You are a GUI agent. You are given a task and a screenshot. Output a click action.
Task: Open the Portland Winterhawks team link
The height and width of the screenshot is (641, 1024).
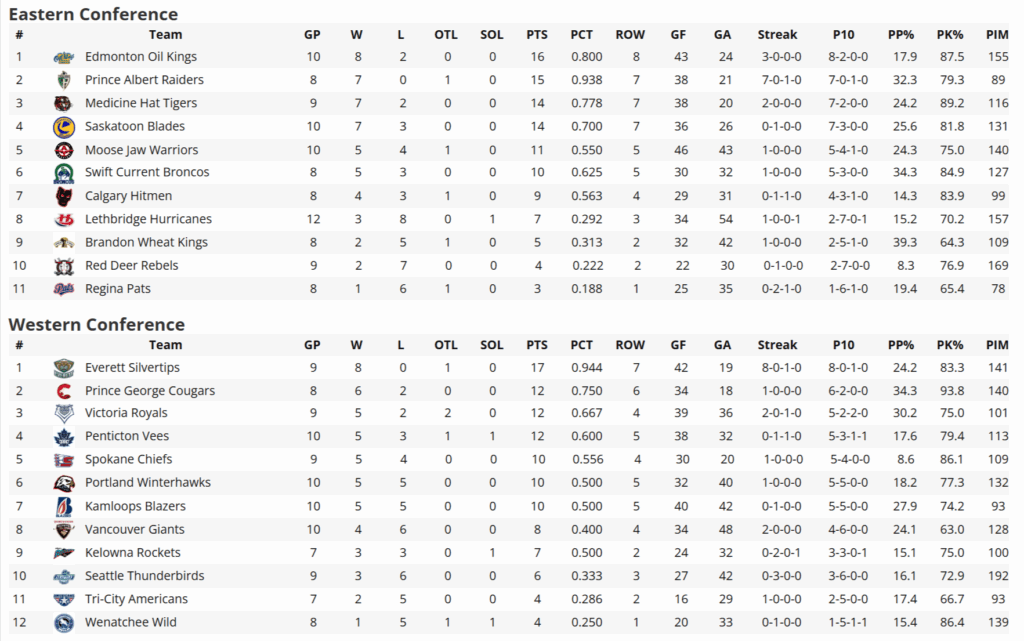[x=148, y=483]
